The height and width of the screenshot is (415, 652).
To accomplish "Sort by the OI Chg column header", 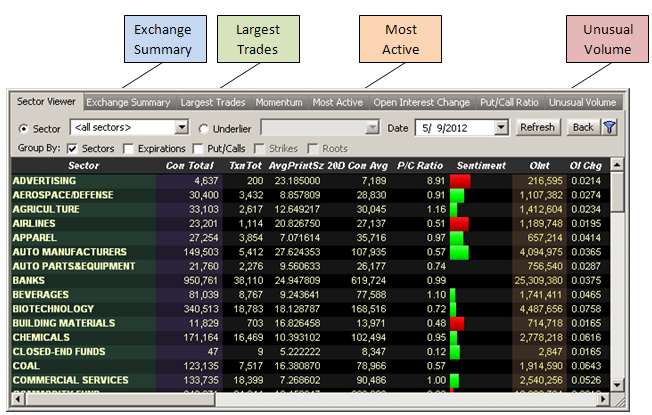I will [x=586, y=166].
